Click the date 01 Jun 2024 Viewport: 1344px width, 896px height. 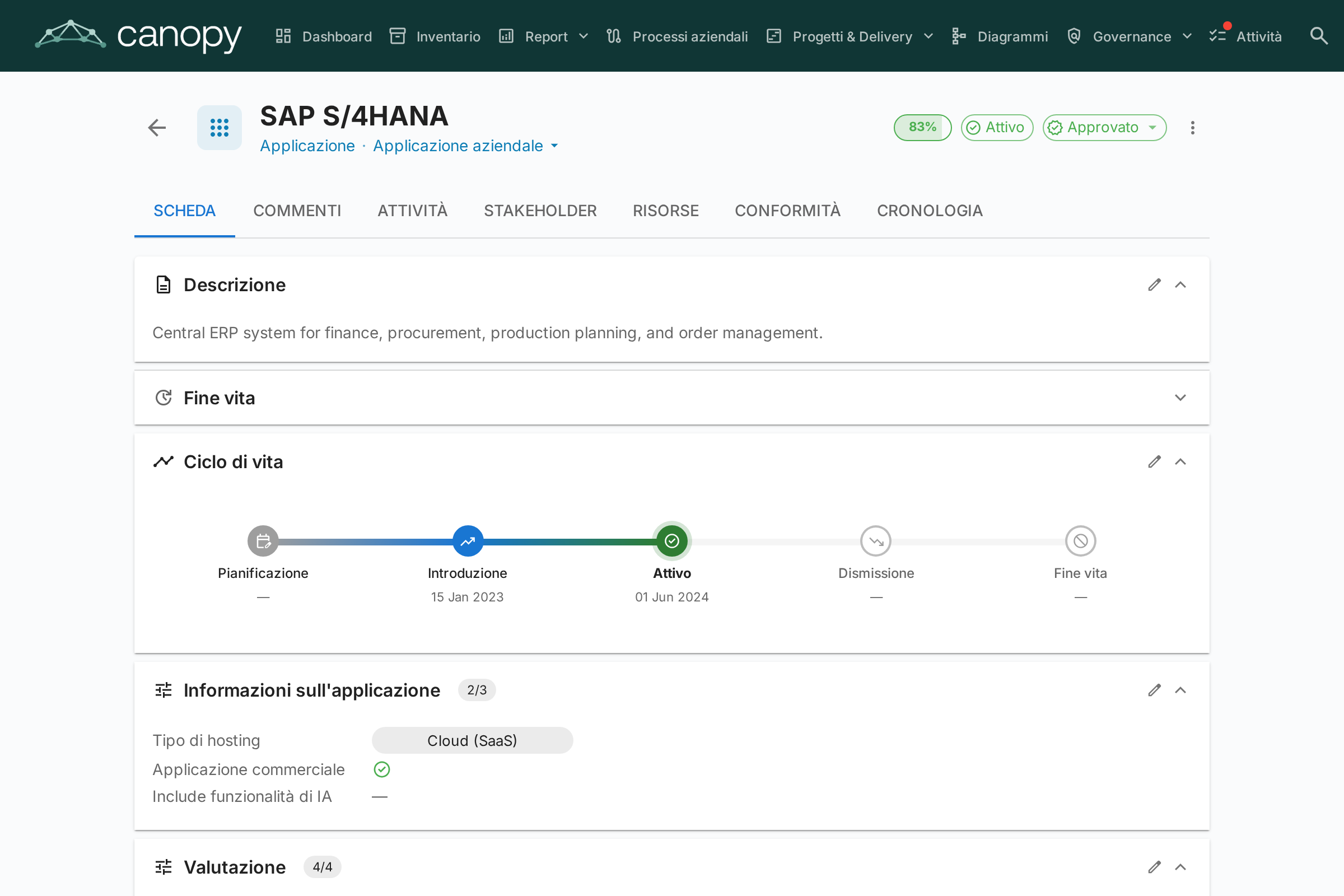672,597
